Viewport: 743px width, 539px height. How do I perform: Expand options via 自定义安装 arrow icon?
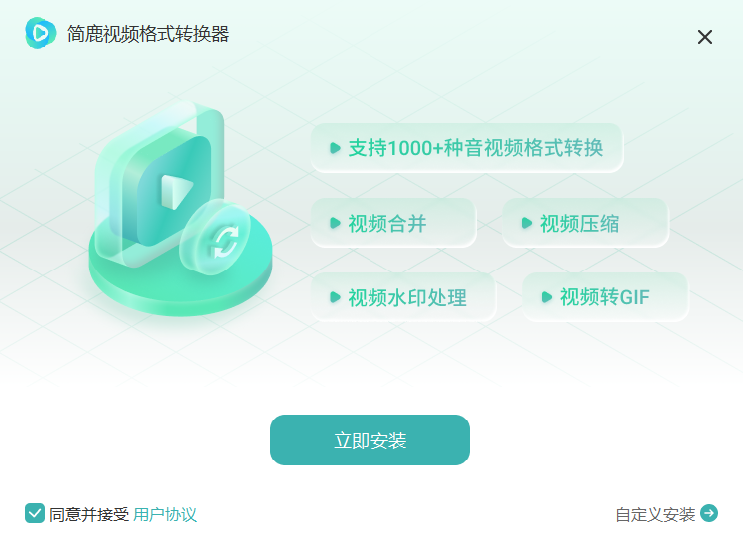click(709, 513)
